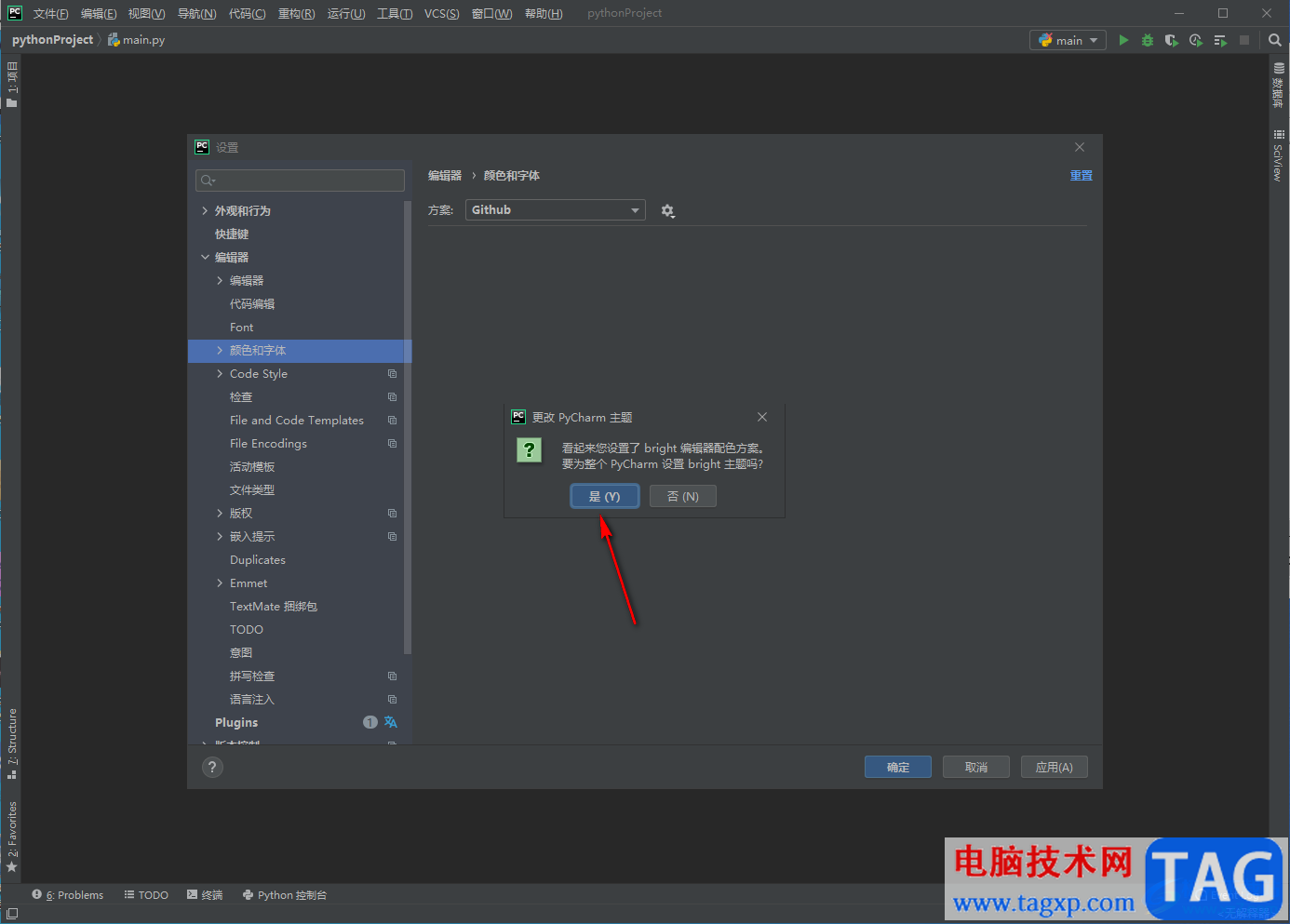This screenshot has height=924, width=1290.
Task: Expand the 嵌入提示 node chevron
Action: pyautogui.click(x=220, y=537)
